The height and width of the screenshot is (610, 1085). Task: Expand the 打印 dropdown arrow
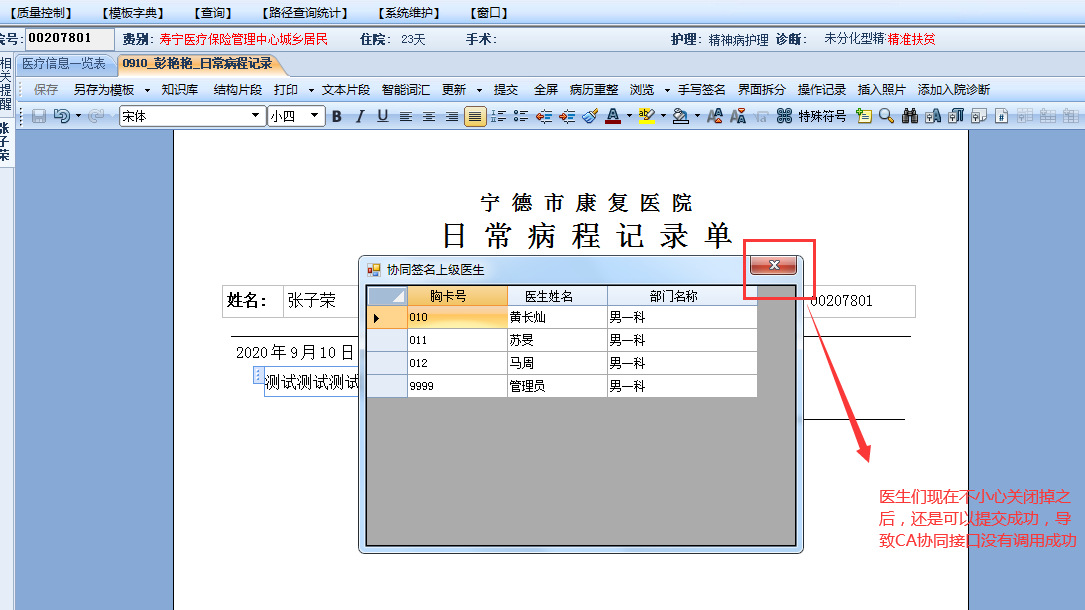pyautogui.click(x=311, y=90)
